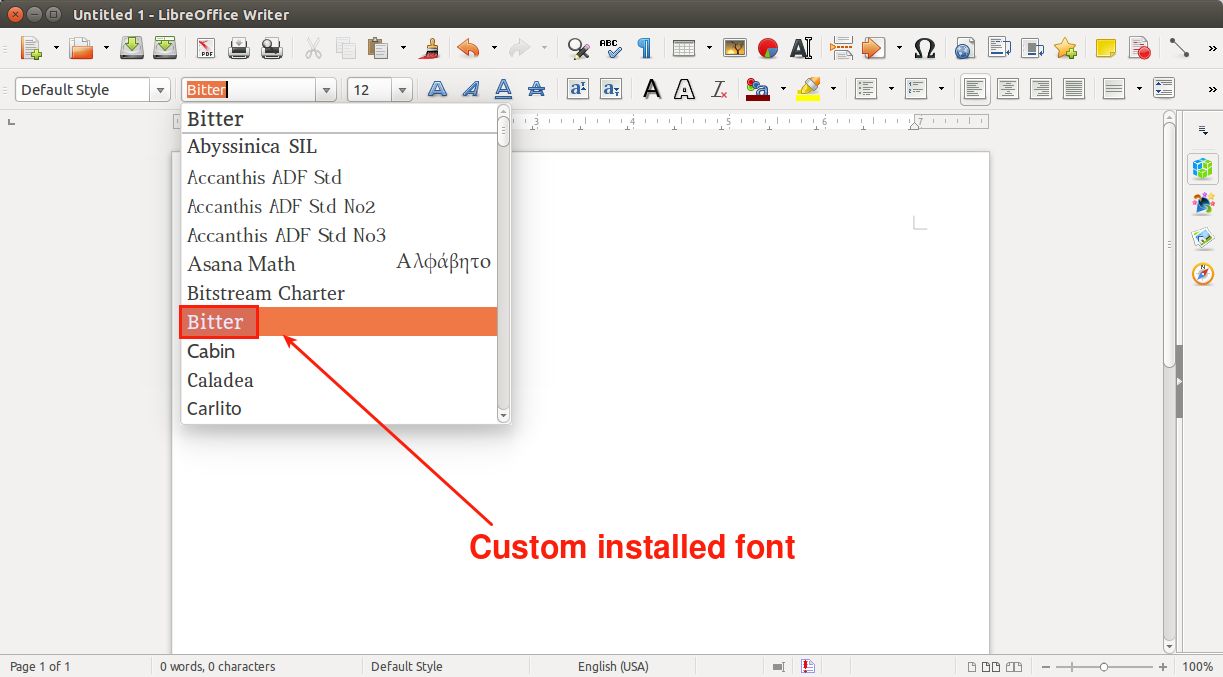
Task: Export the document directly as PDF
Action: 206,48
